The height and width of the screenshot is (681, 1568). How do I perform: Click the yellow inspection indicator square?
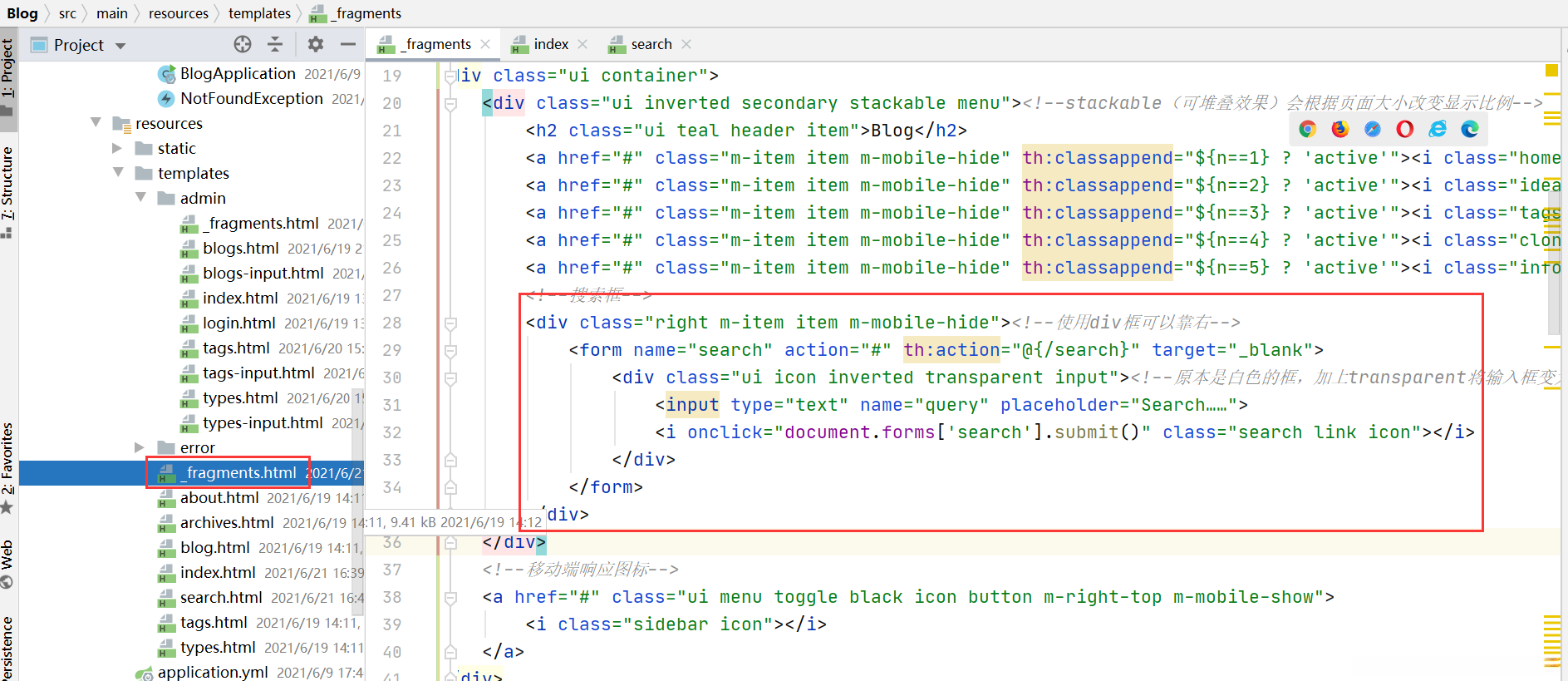coord(1551,71)
